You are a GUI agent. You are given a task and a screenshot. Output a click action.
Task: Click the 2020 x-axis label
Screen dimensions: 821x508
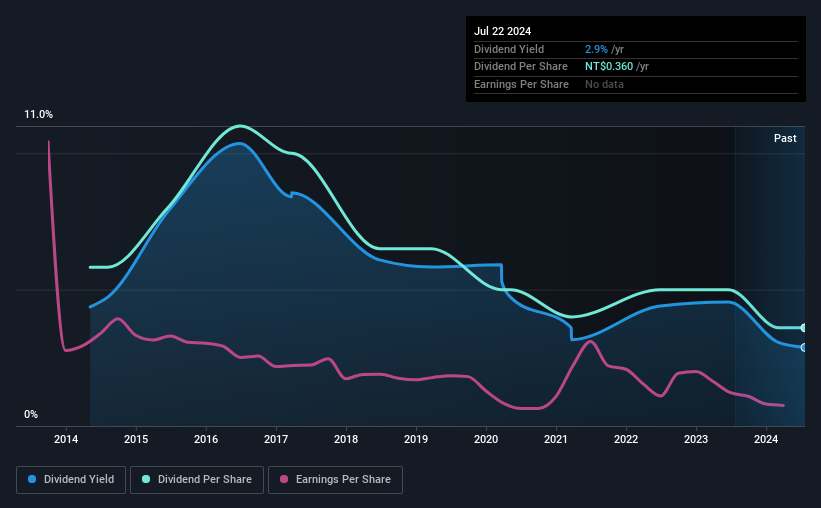[486, 439]
